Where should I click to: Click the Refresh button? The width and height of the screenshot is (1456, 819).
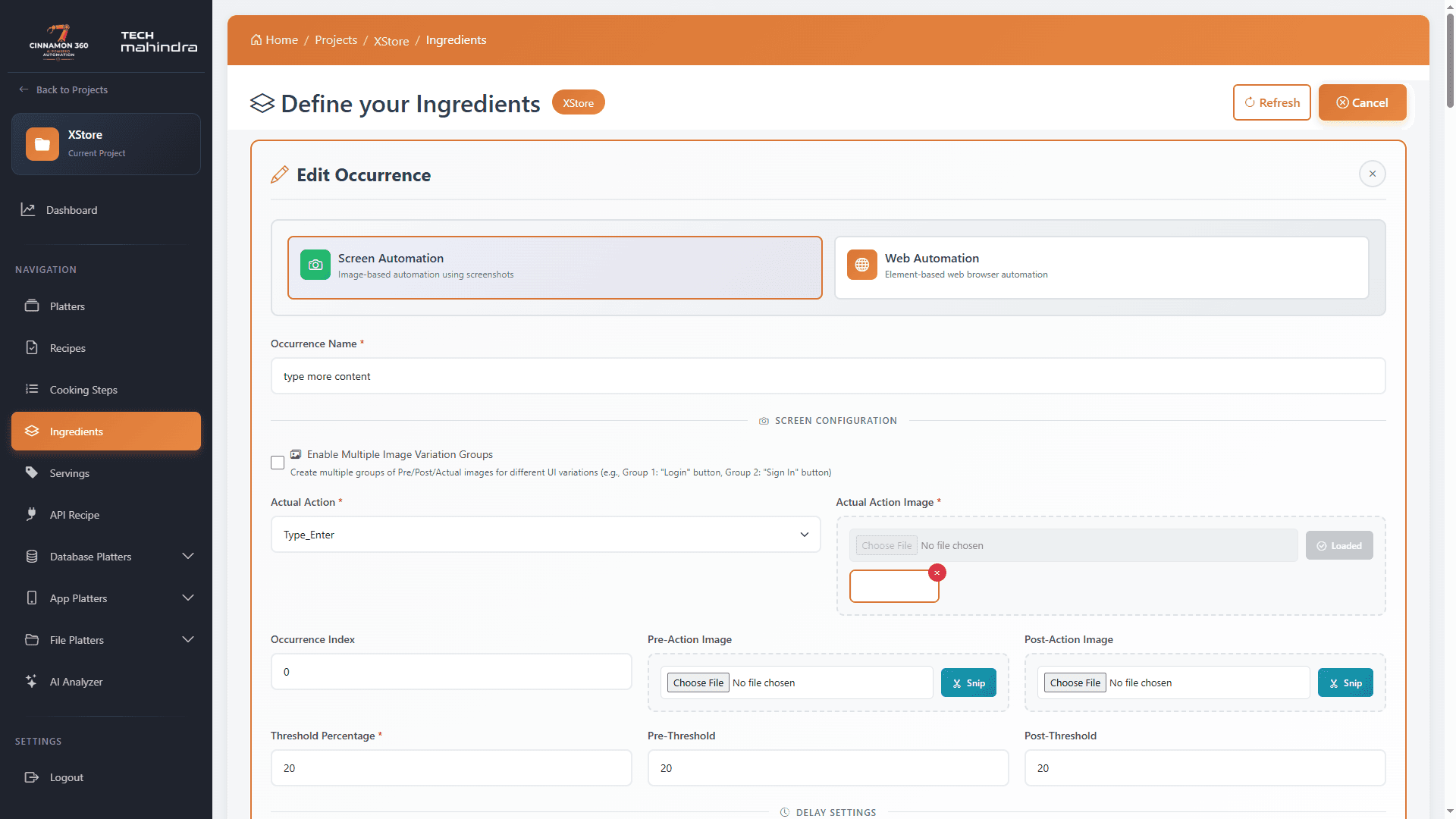click(x=1272, y=102)
